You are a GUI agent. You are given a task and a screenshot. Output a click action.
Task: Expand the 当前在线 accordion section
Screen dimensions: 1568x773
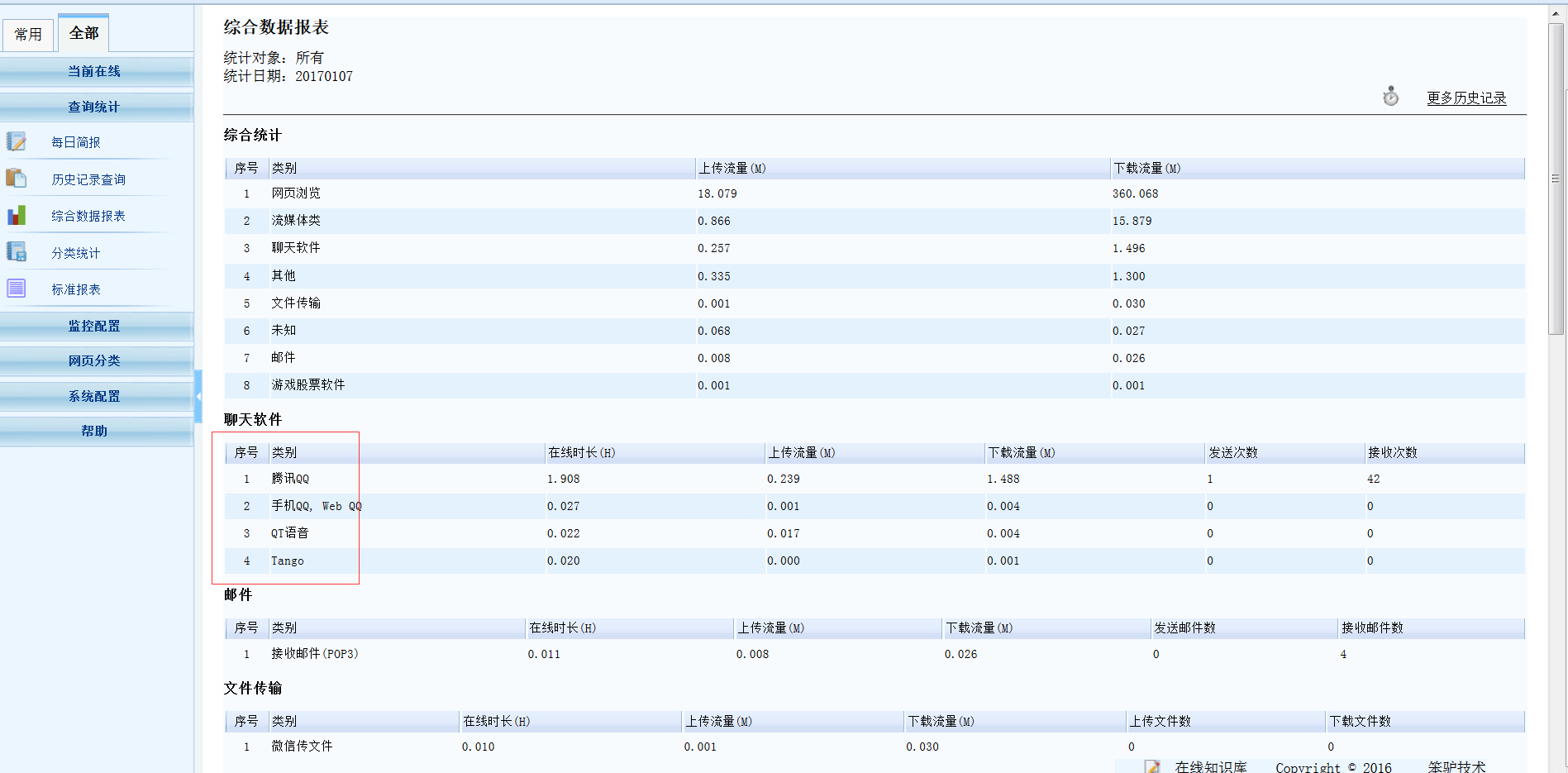(x=94, y=71)
